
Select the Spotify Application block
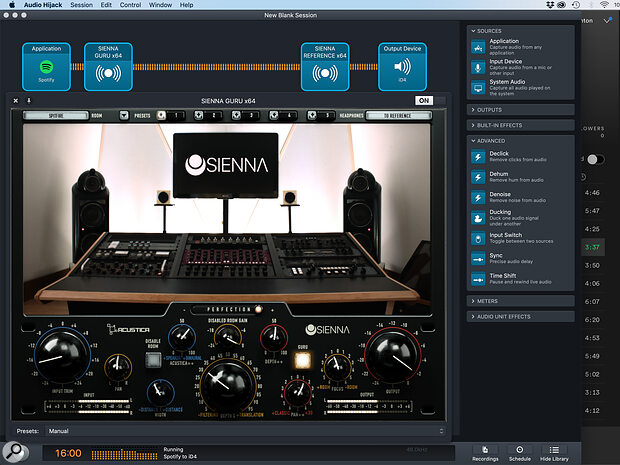pos(46,67)
